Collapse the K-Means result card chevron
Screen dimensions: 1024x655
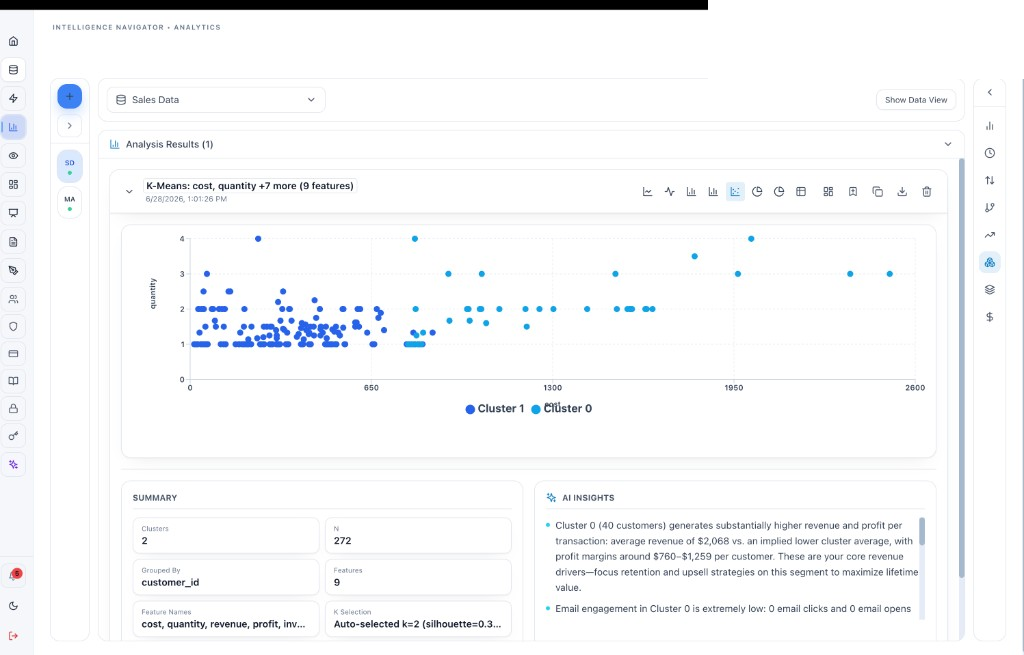pos(129,192)
